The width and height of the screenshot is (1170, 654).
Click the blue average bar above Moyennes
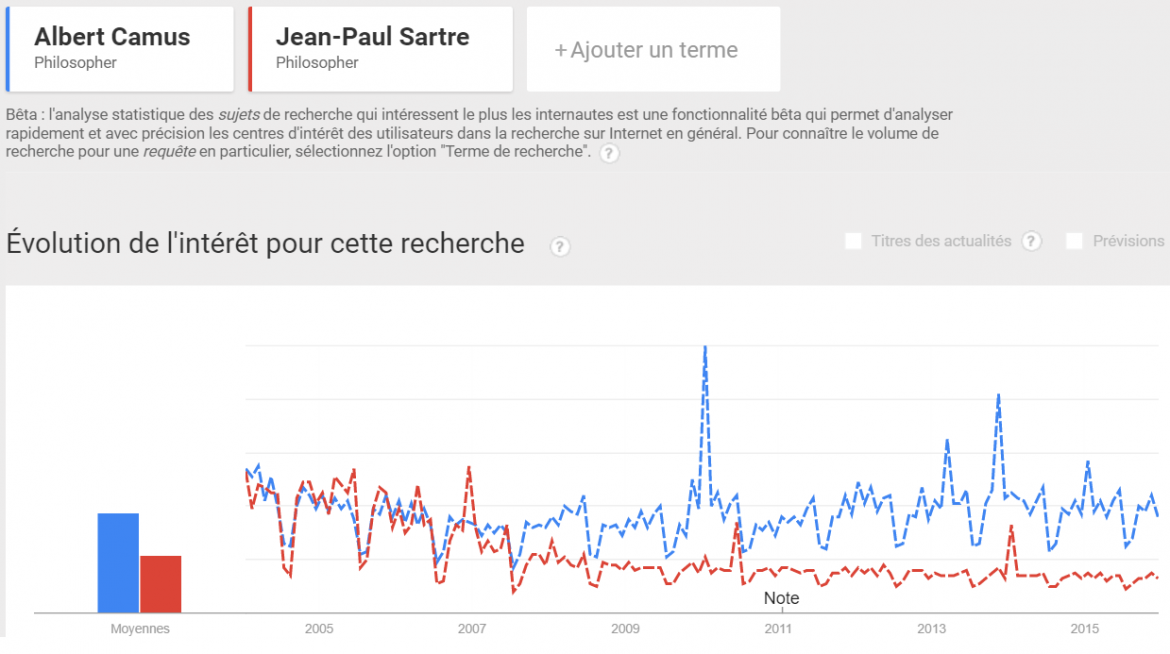[118, 562]
